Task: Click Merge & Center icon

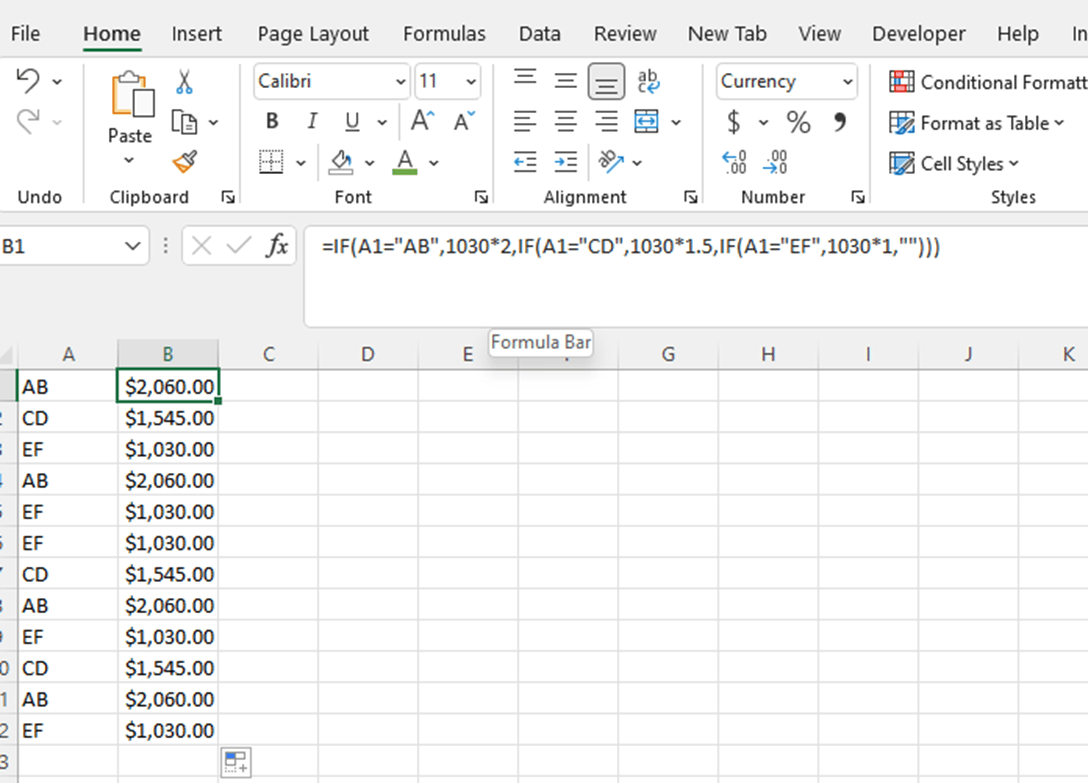Action: point(647,121)
